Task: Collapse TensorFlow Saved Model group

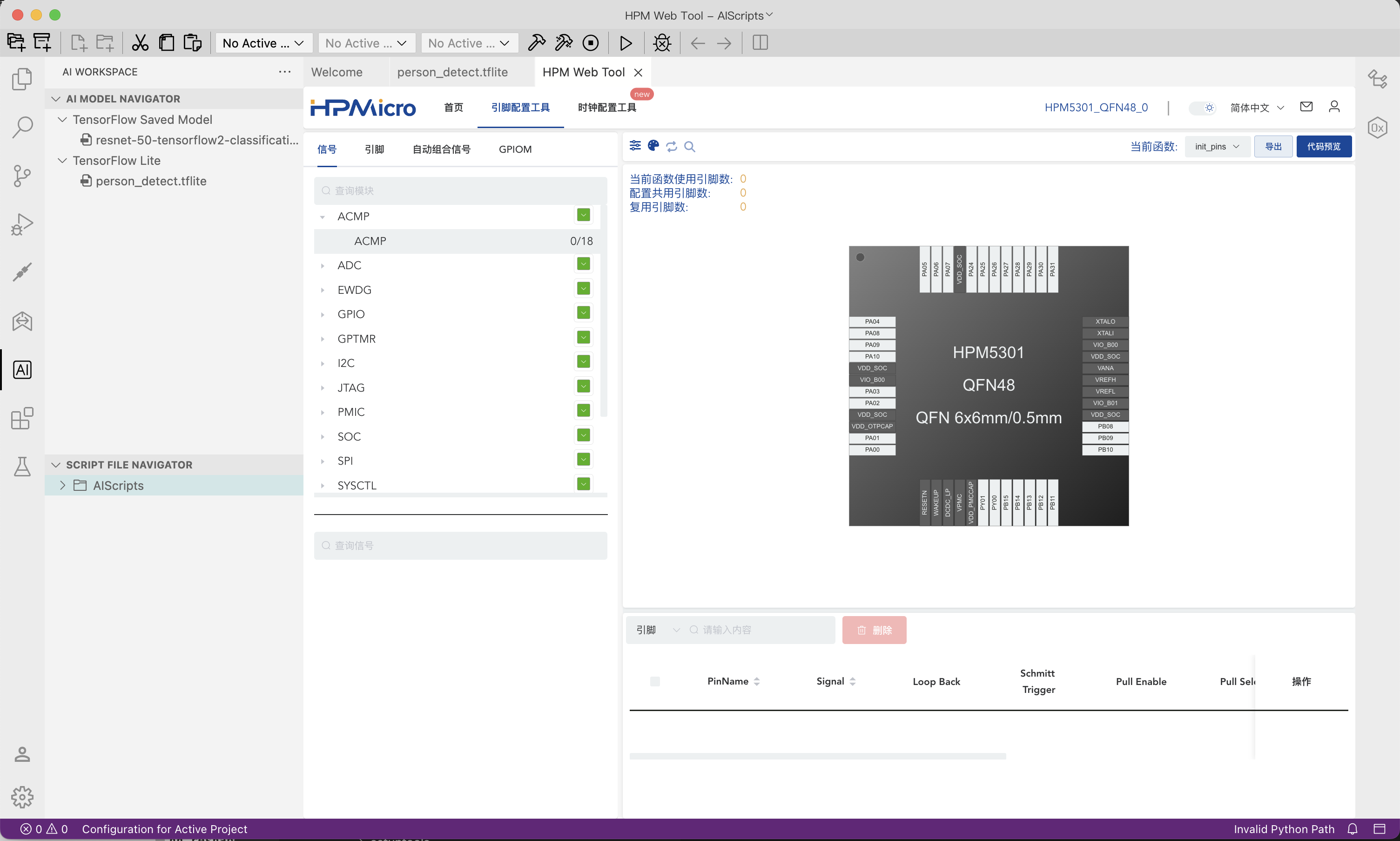Action: coord(62,120)
